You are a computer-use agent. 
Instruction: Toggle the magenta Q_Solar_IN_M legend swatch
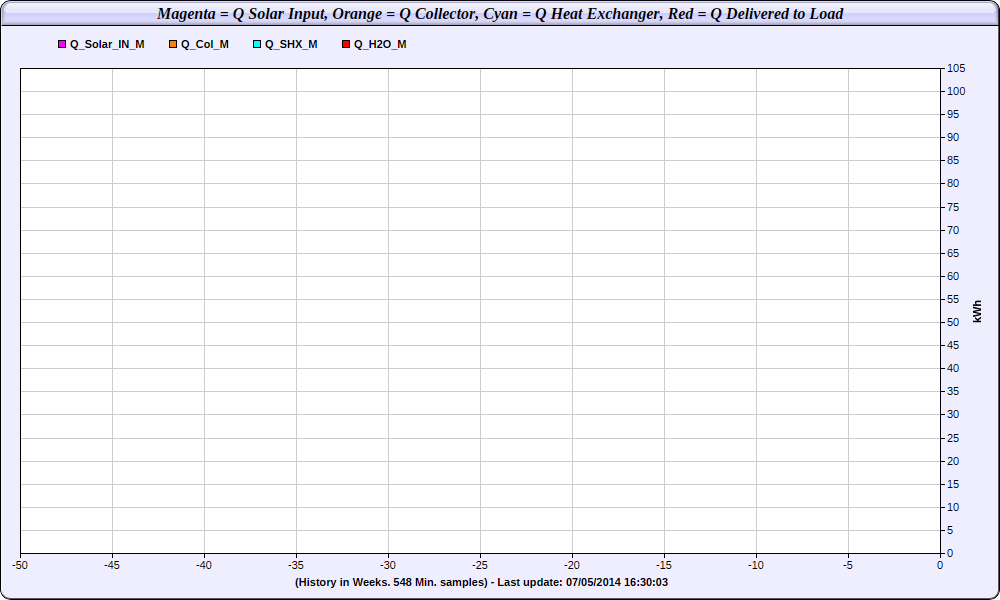pos(62,44)
